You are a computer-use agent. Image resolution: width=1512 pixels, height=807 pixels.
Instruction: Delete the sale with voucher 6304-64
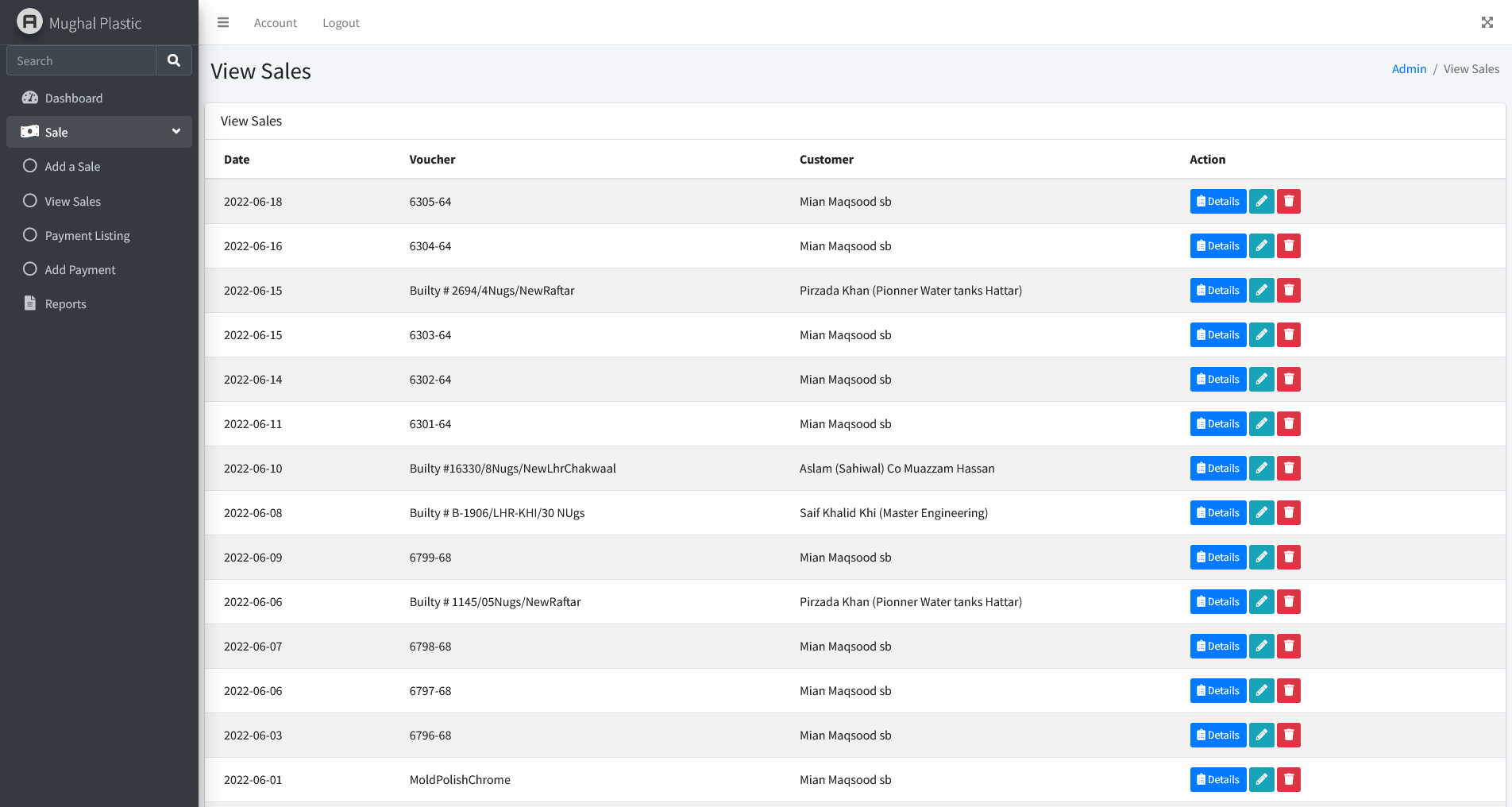tap(1289, 246)
